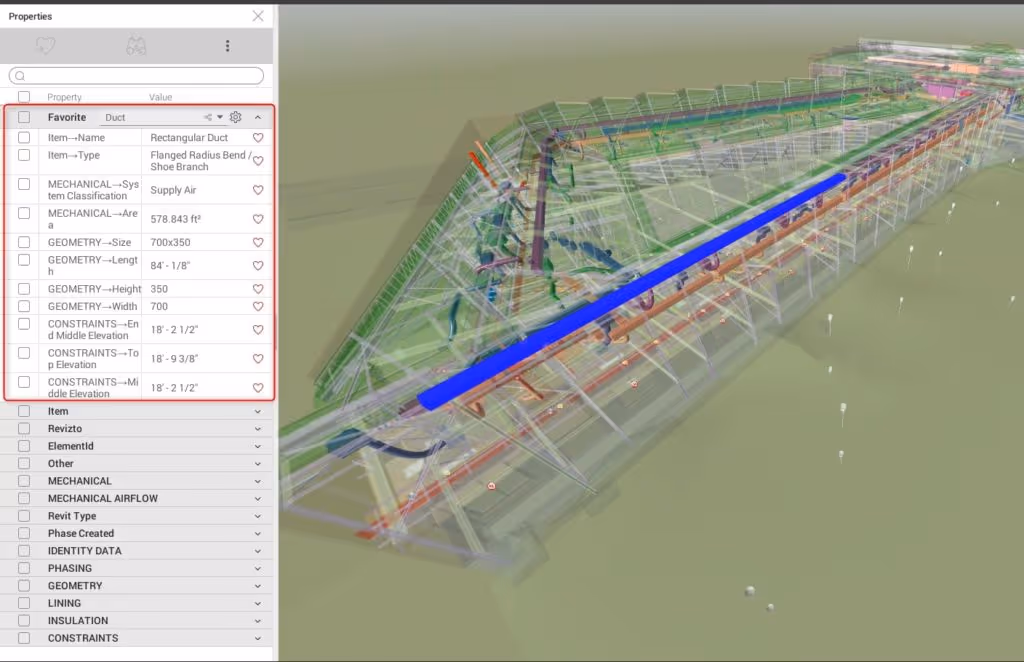This screenshot has width=1024, height=662.
Task: Expand the Other section chevron
Action: pyautogui.click(x=258, y=464)
